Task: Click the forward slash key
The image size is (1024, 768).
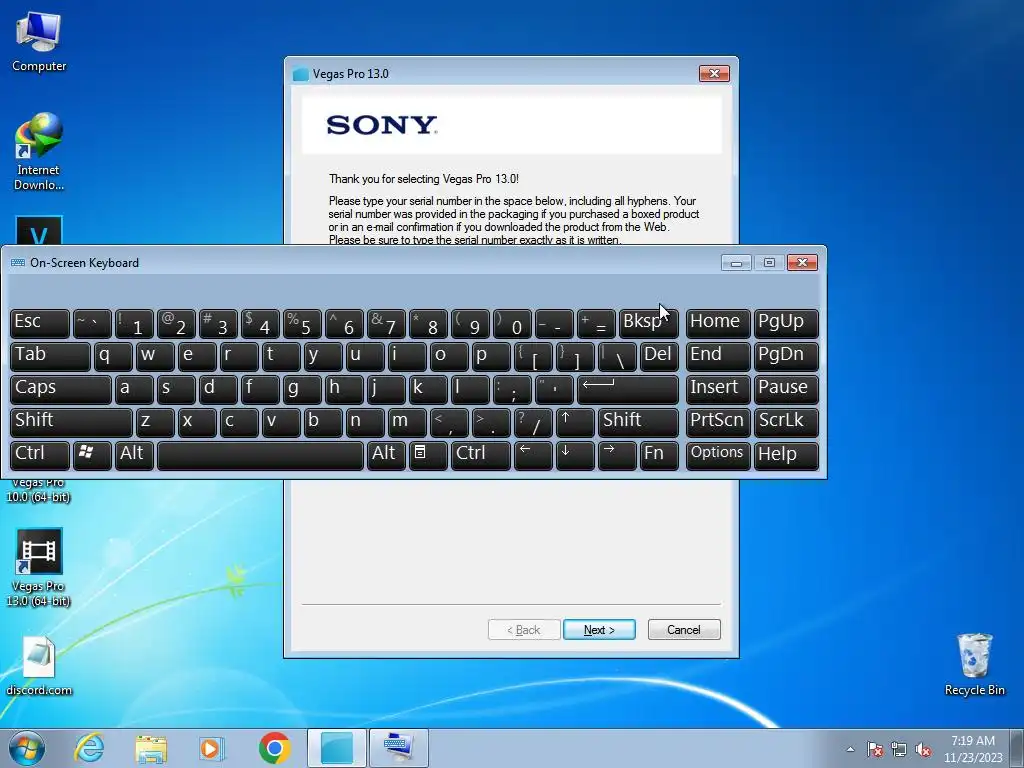Action: point(533,422)
